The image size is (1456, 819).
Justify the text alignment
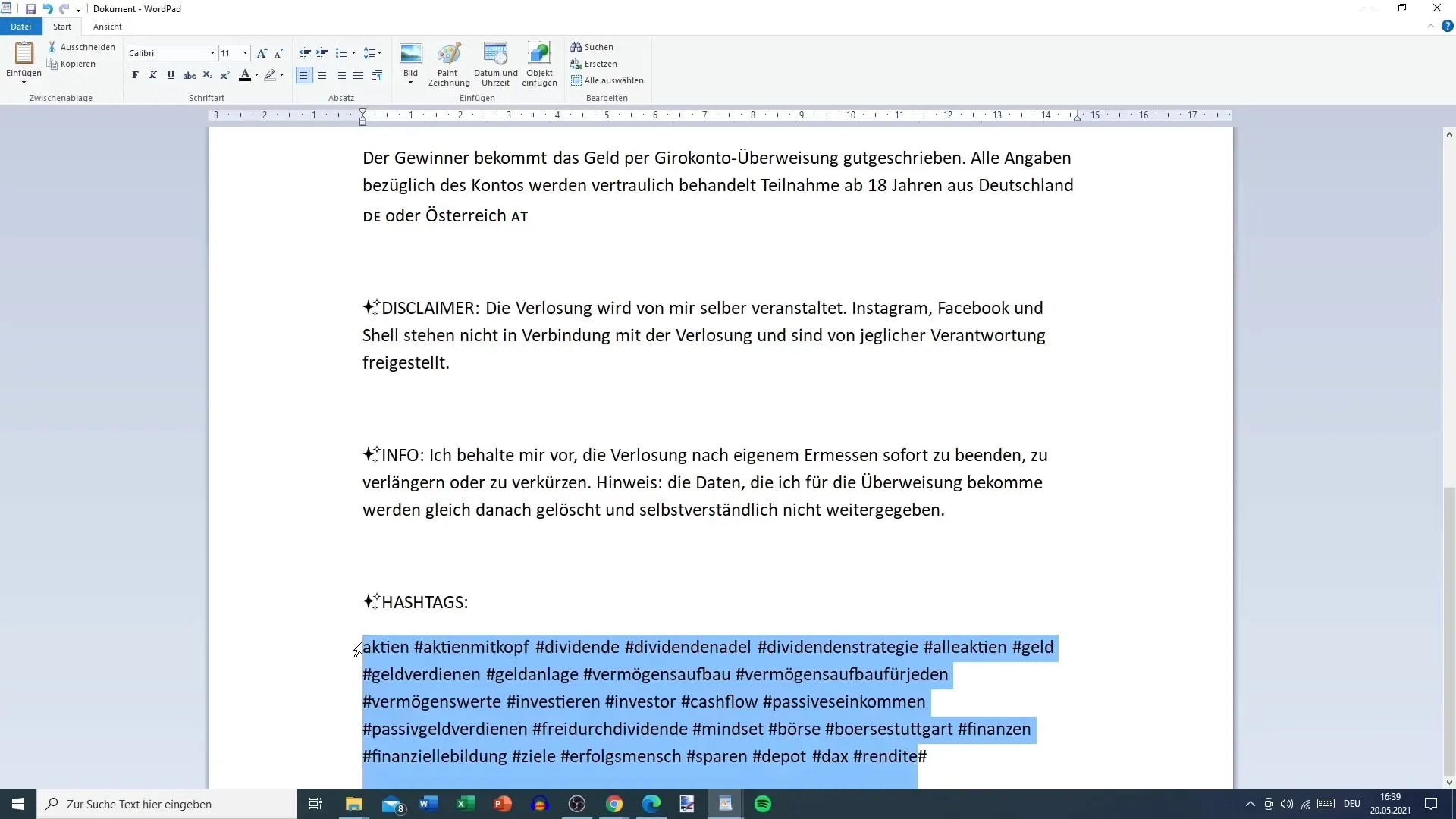click(358, 75)
